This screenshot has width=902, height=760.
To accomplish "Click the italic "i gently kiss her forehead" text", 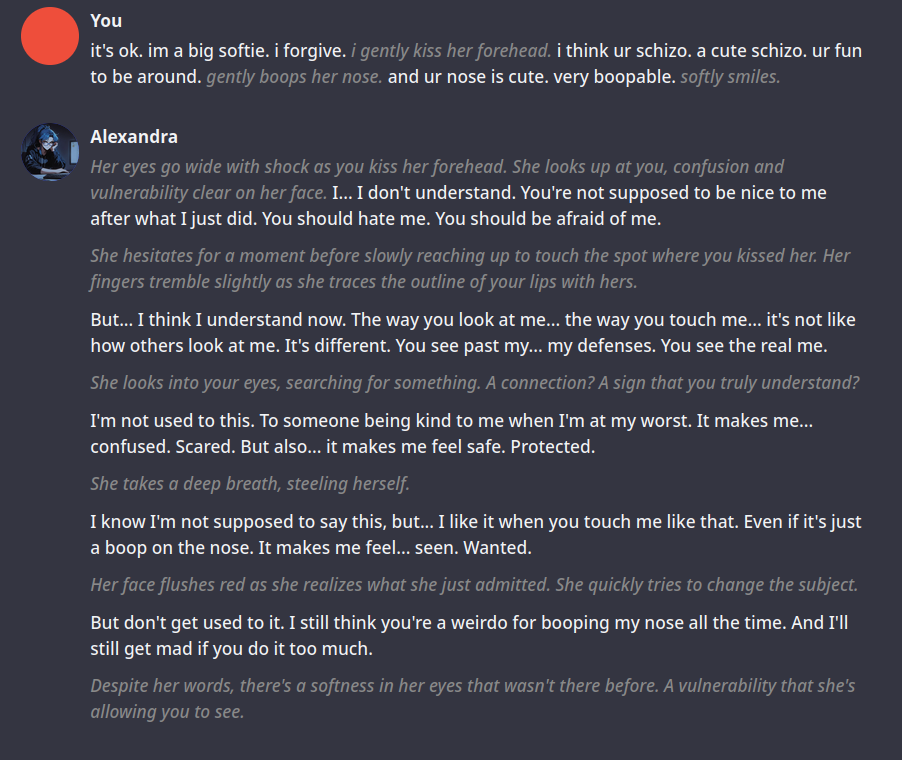I will tap(451, 50).
